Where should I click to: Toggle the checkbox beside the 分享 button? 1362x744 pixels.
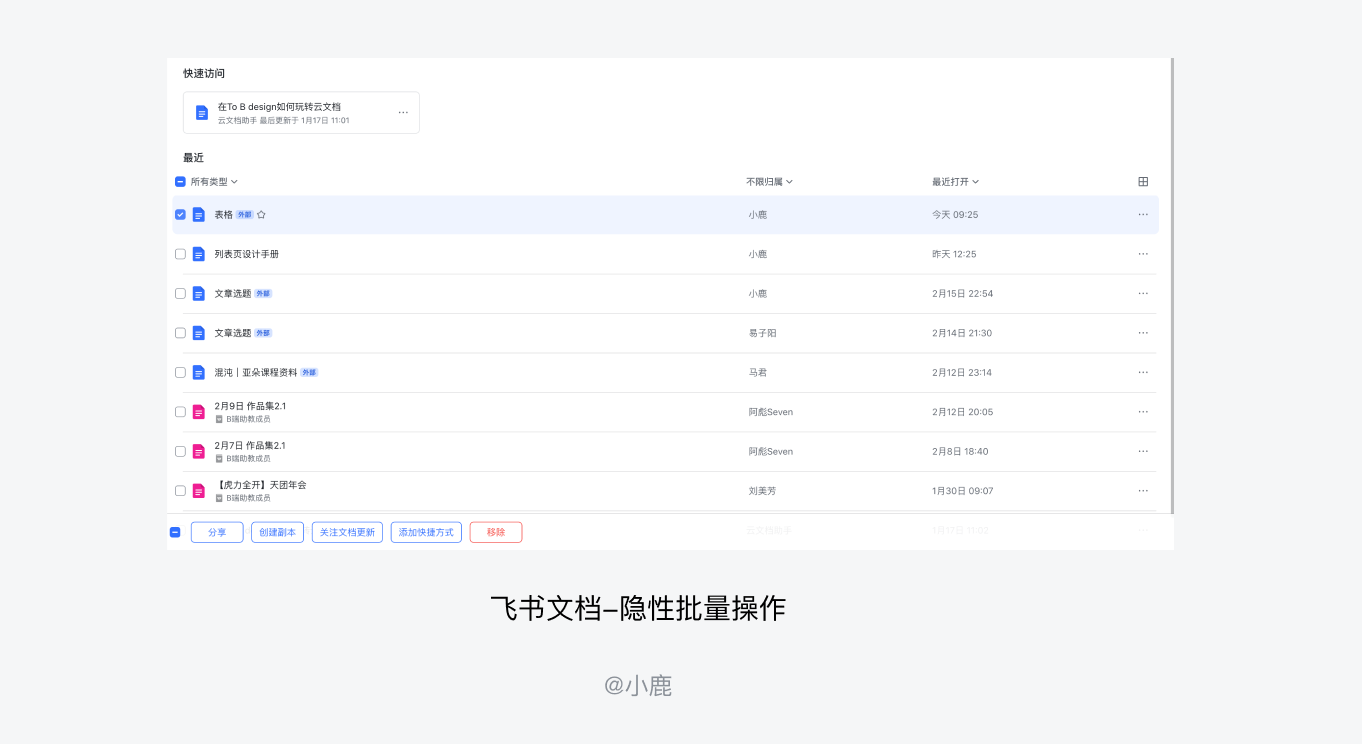pos(175,533)
